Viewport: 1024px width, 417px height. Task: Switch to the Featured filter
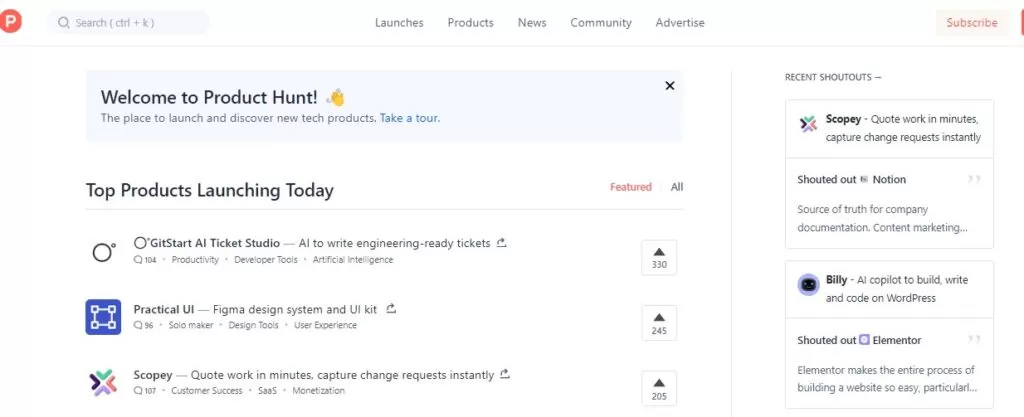(x=631, y=187)
